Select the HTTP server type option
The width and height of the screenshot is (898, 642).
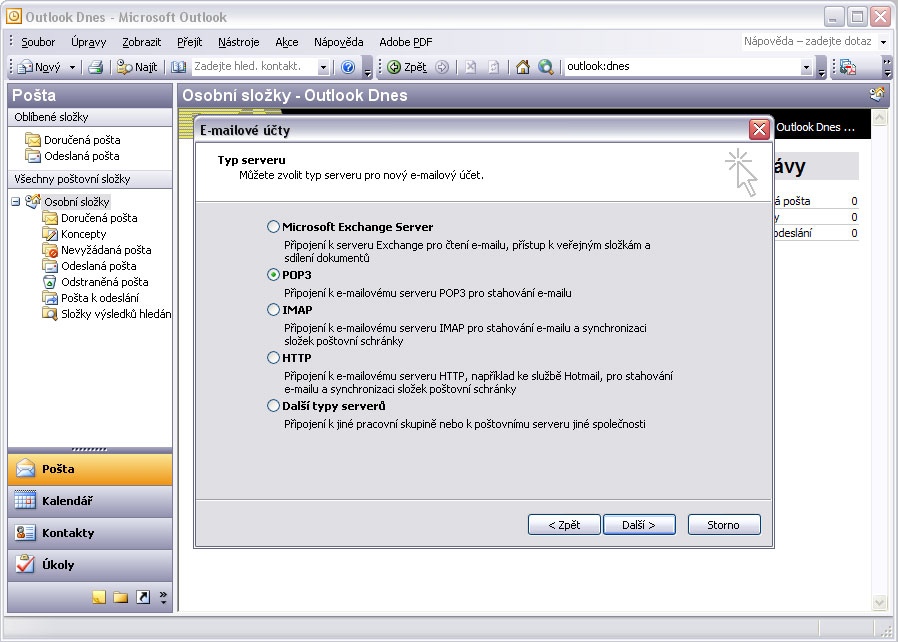[x=273, y=358]
